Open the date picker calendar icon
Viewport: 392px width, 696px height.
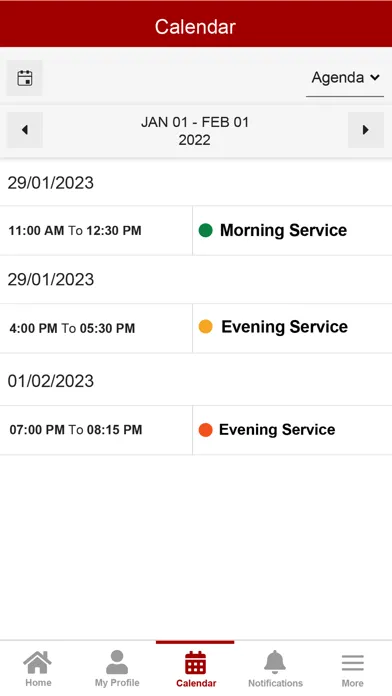pyautogui.click(x=24, y=78)
